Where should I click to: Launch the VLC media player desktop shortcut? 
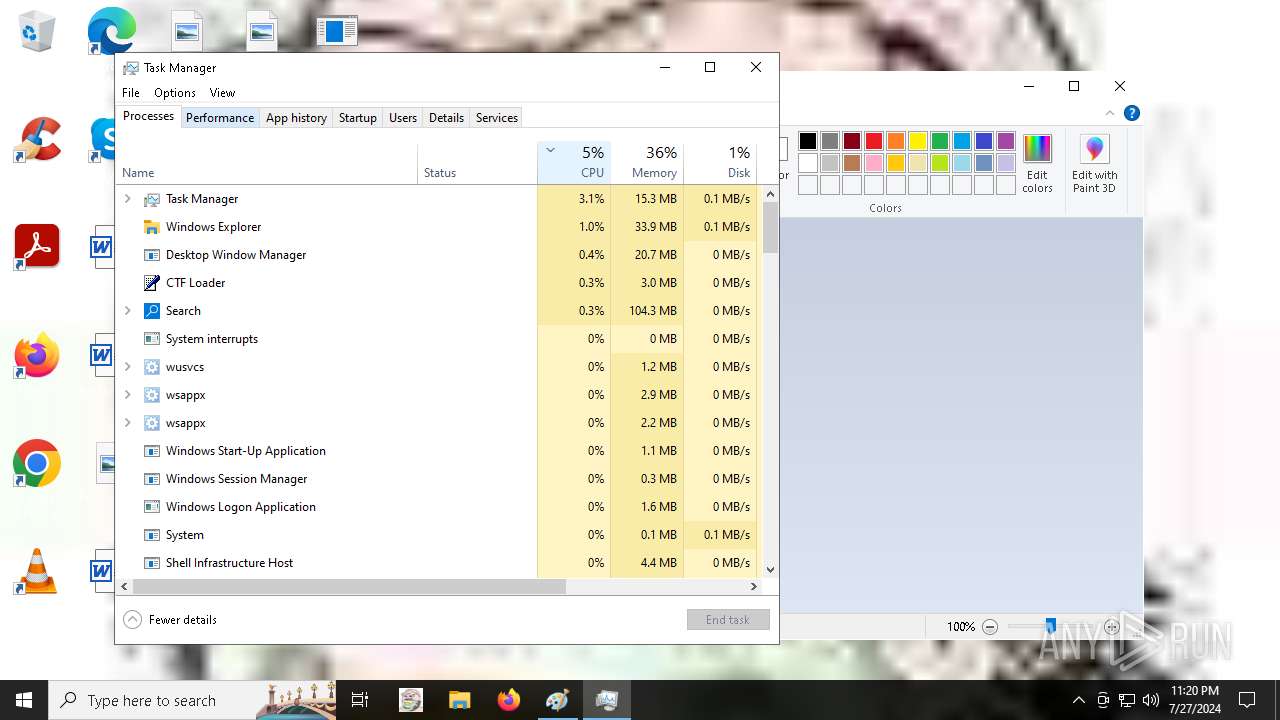coord(37,571)
